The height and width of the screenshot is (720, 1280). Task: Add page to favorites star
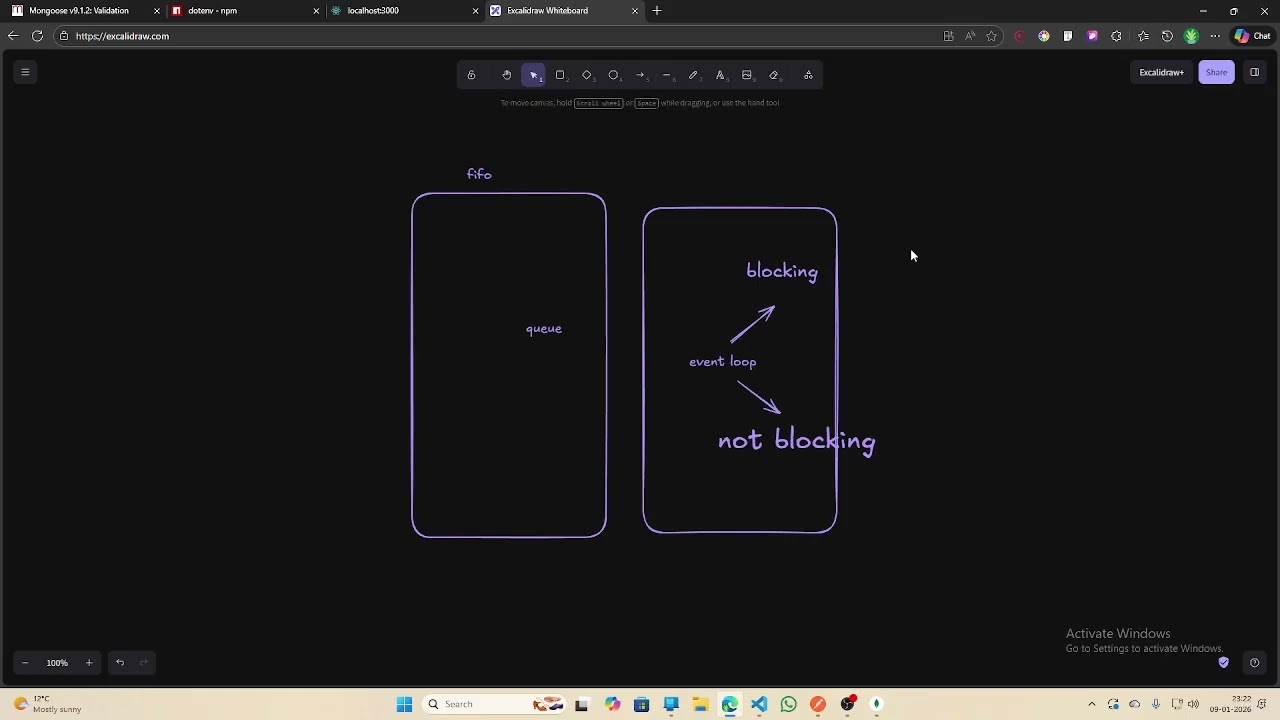[991, 36]
